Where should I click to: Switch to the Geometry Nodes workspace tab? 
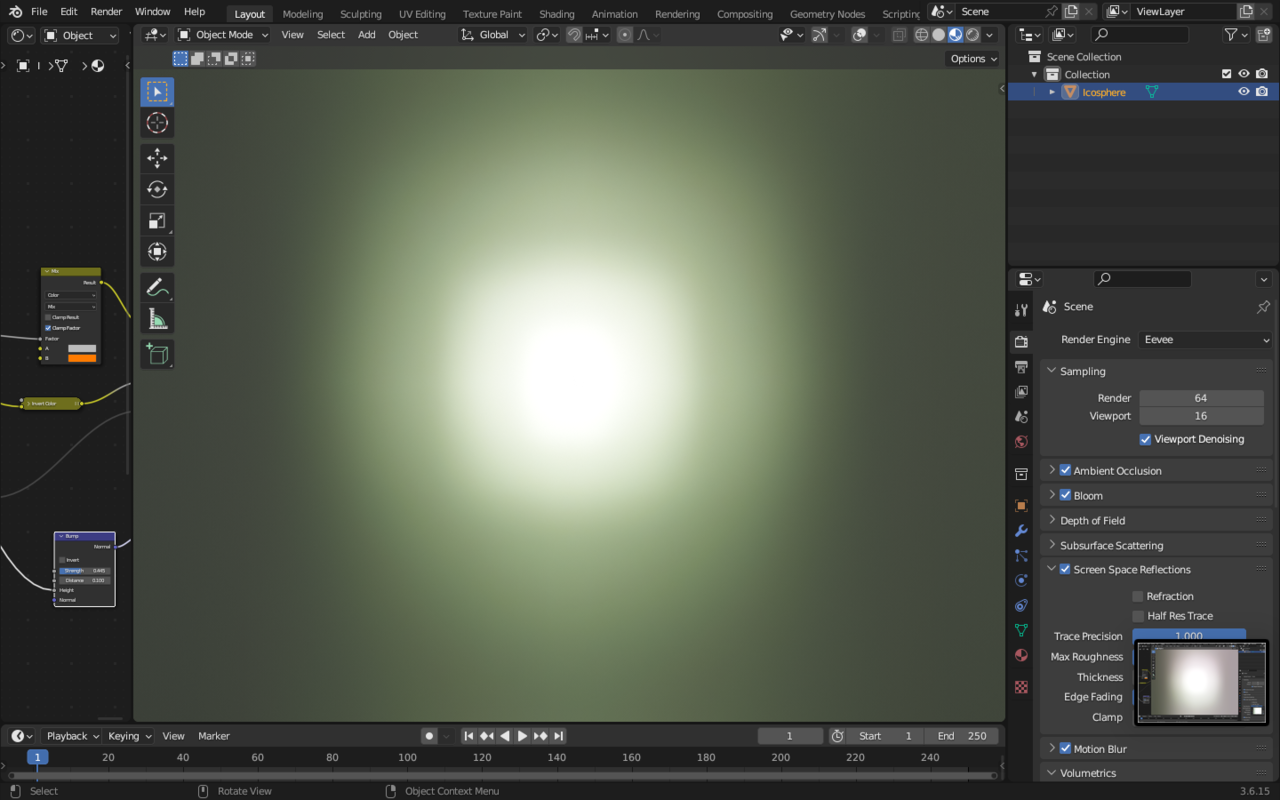click(x=827, y=14)
